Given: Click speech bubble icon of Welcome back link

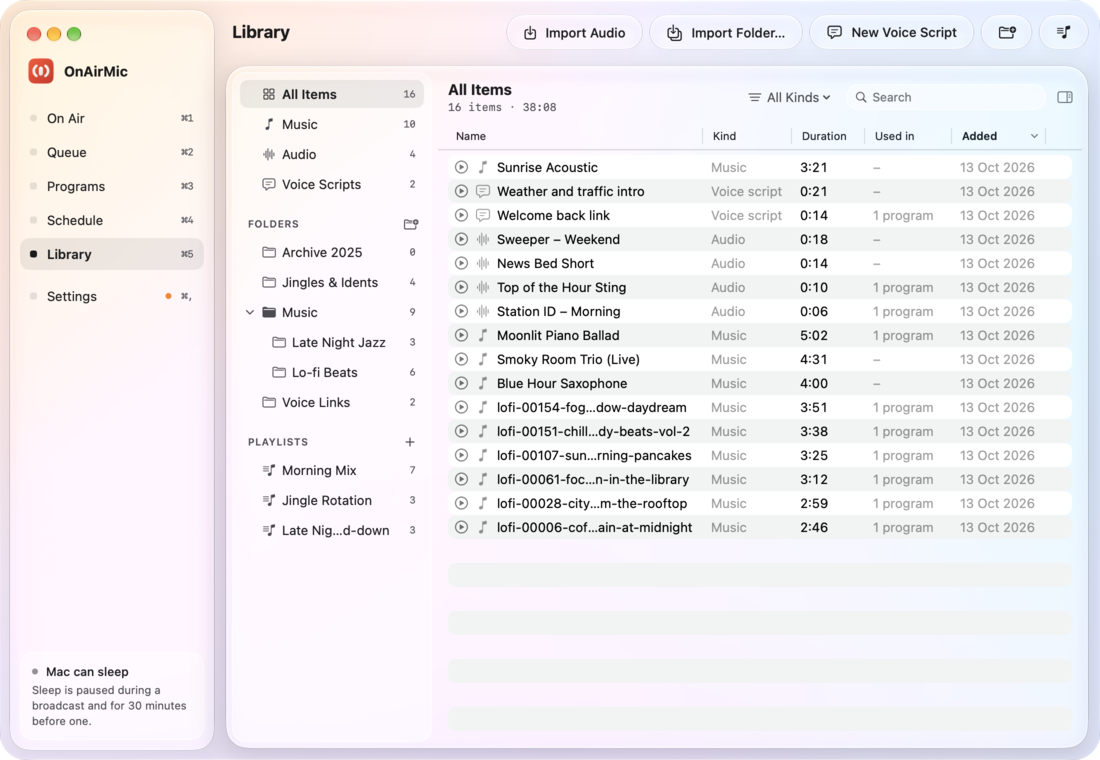Looking at the screenshot, I should coord(483,215).
